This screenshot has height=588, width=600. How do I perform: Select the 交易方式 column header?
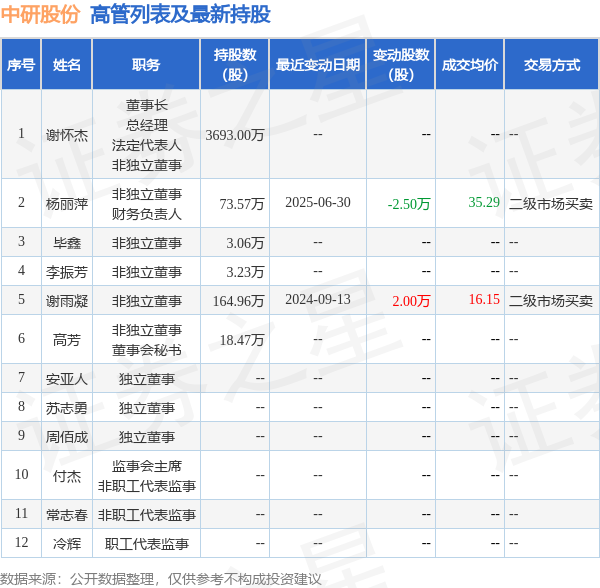point(552,65)
